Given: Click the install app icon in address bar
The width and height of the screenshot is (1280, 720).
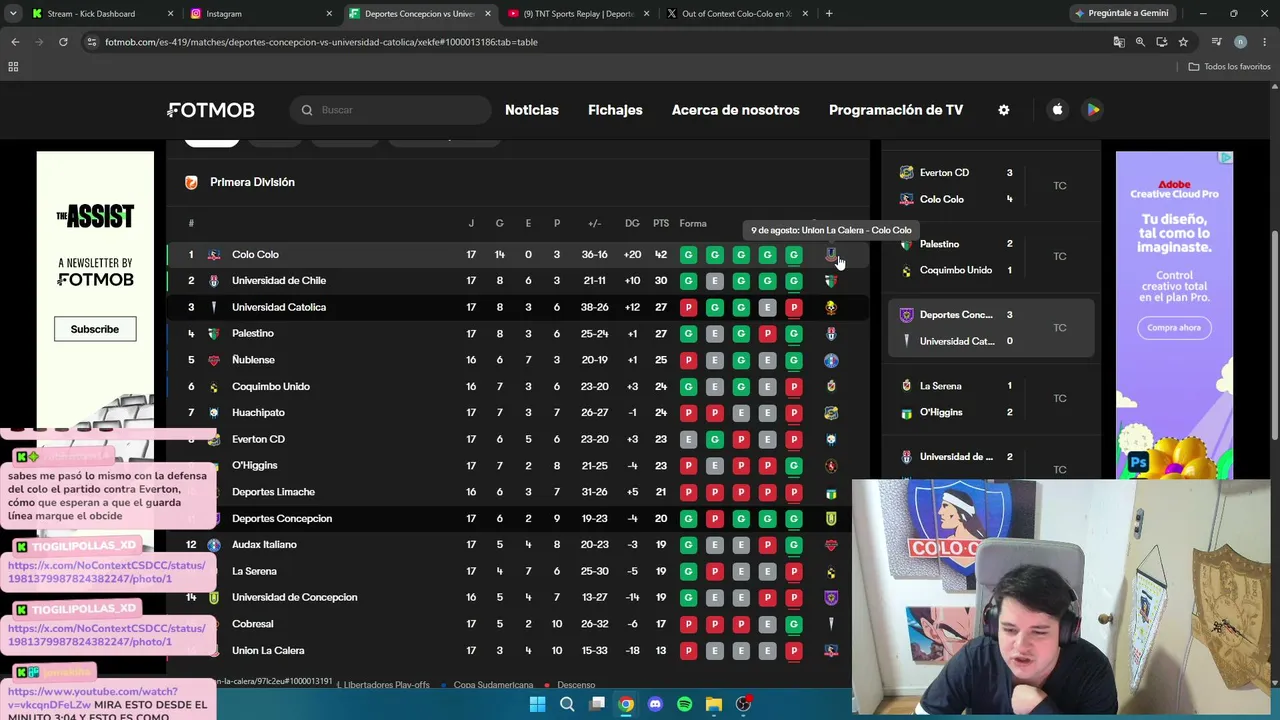Looking at the screenshot, I should click(1161, 42).
